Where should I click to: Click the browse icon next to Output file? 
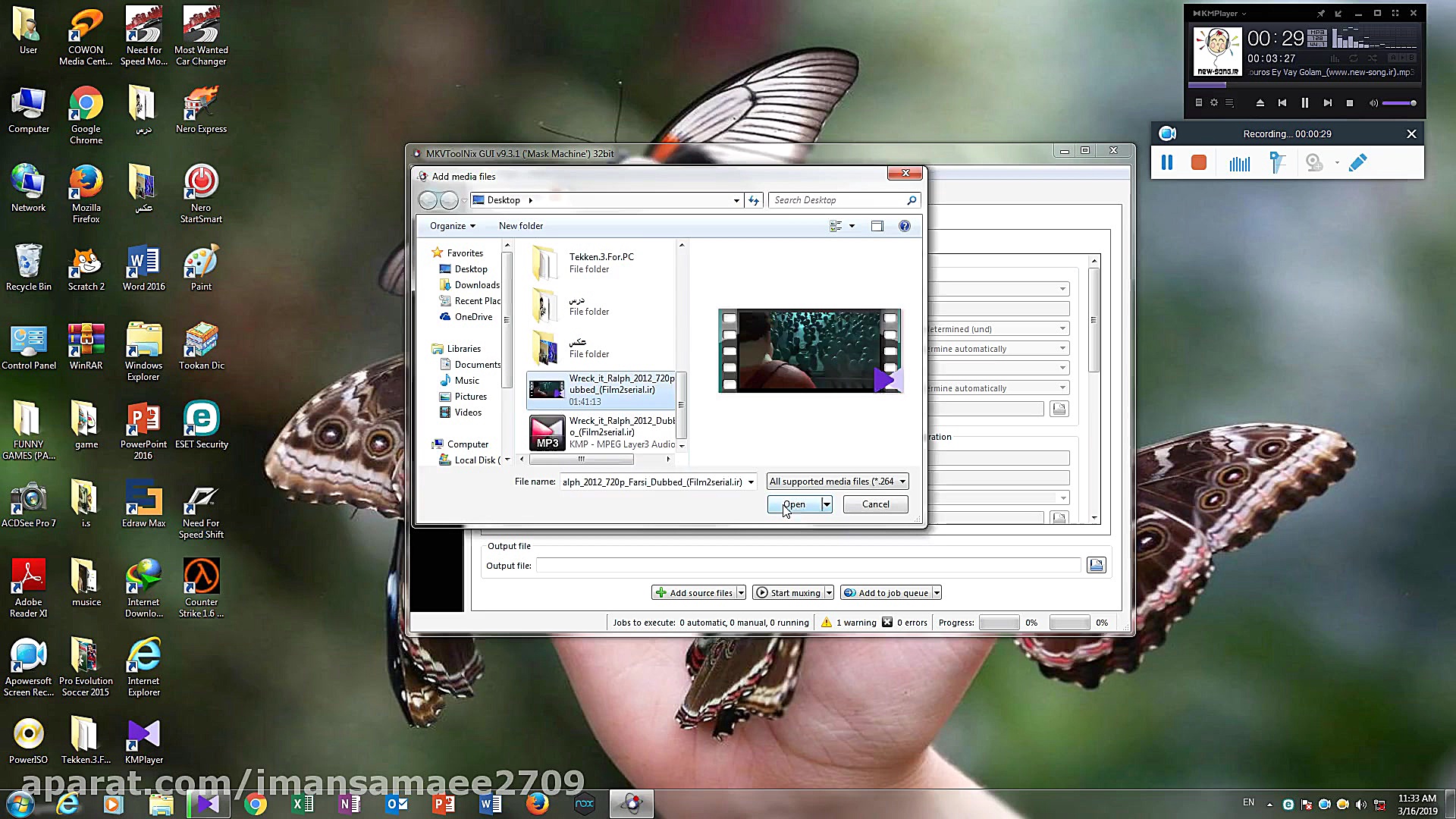[x=1097, y=565]
